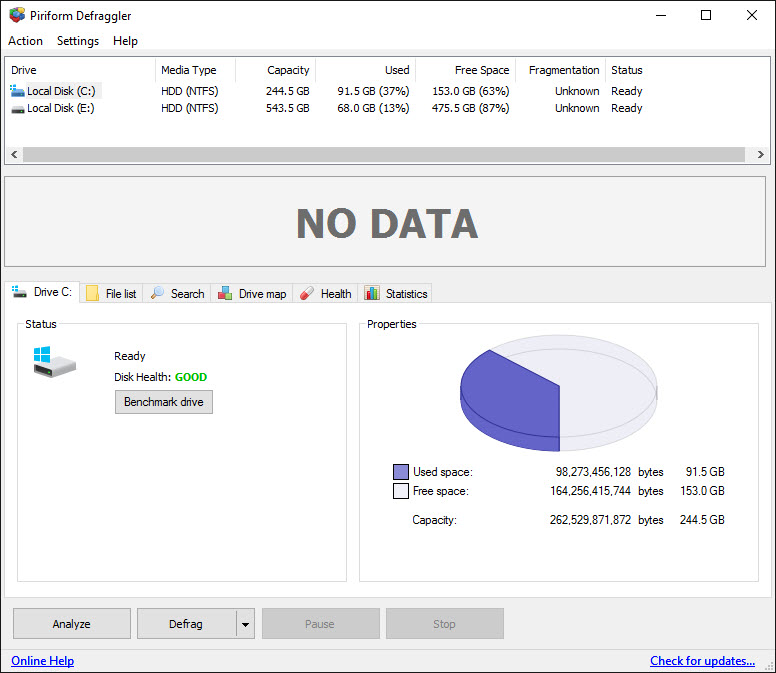Open the Action menu
Image resolution: width=776 pixels, height=673 pixels.
25,41
